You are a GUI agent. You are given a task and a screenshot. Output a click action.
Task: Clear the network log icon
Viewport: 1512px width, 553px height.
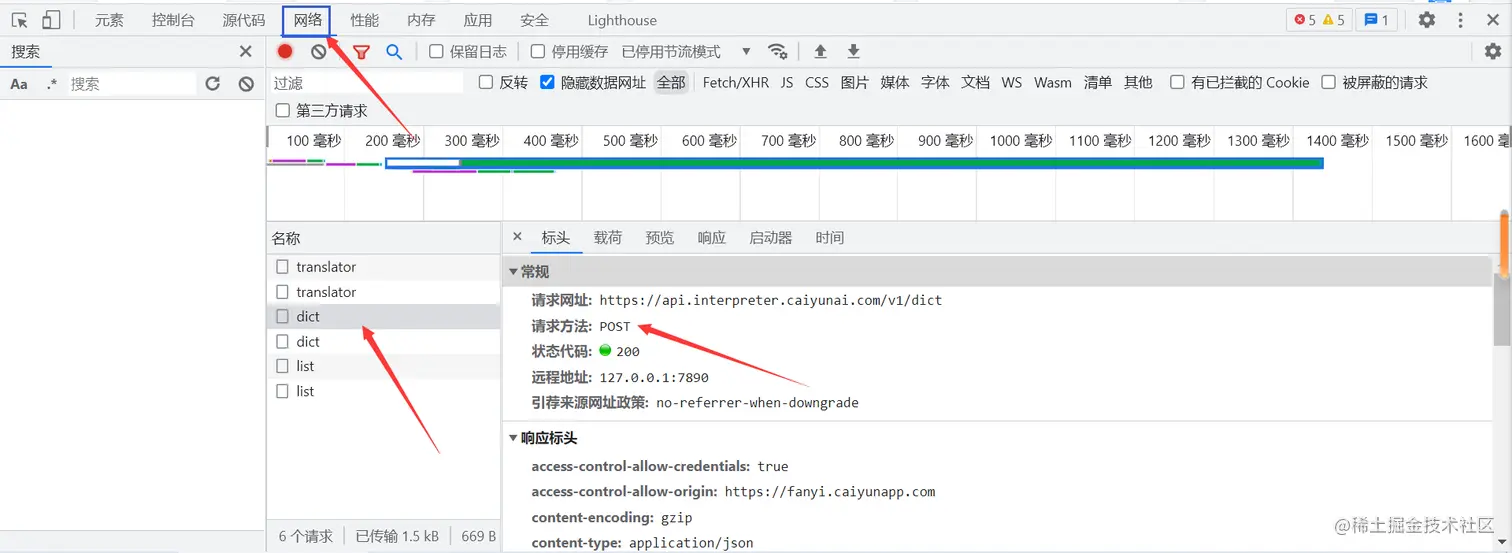(318, 52)
